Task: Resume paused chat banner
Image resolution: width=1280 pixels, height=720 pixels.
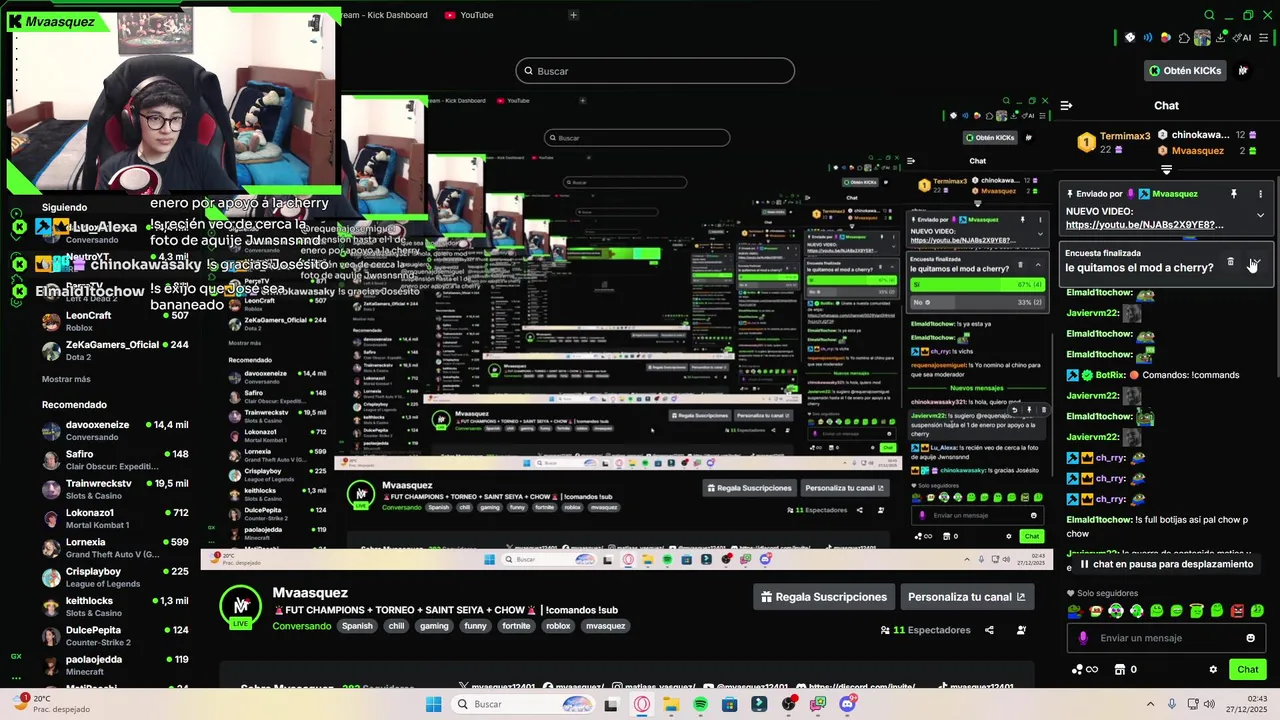Action: click(x=1166, y=564)
